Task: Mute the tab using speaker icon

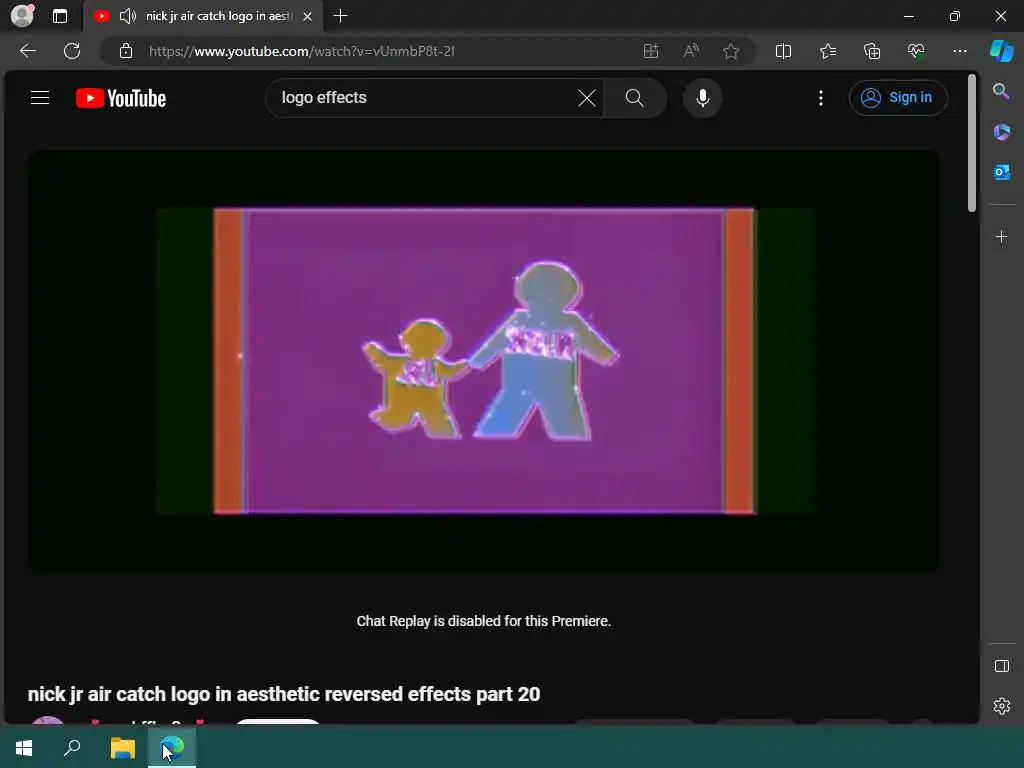Action: coord(128,16)
